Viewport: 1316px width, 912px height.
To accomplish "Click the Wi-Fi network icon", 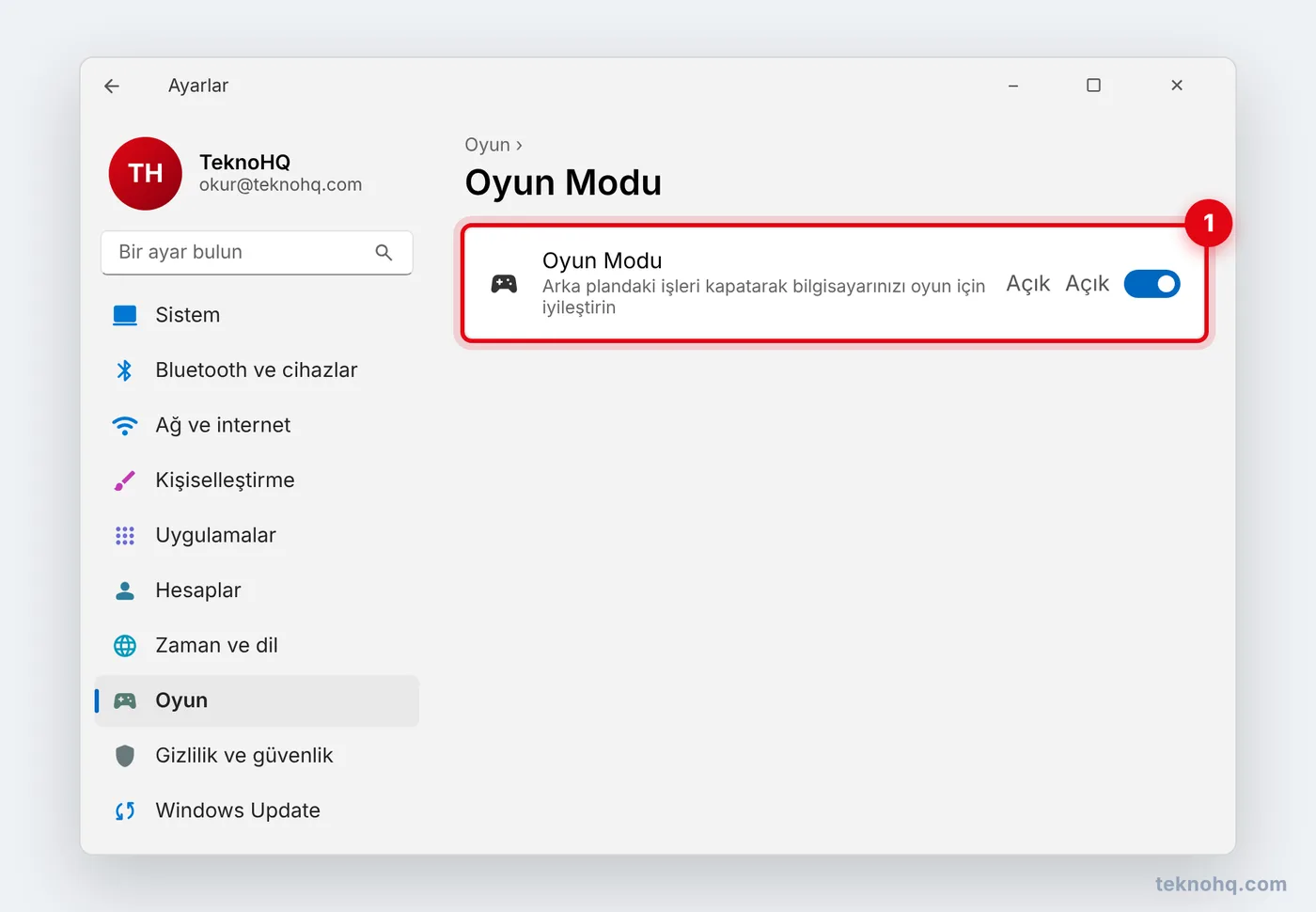I will (125, 426).
